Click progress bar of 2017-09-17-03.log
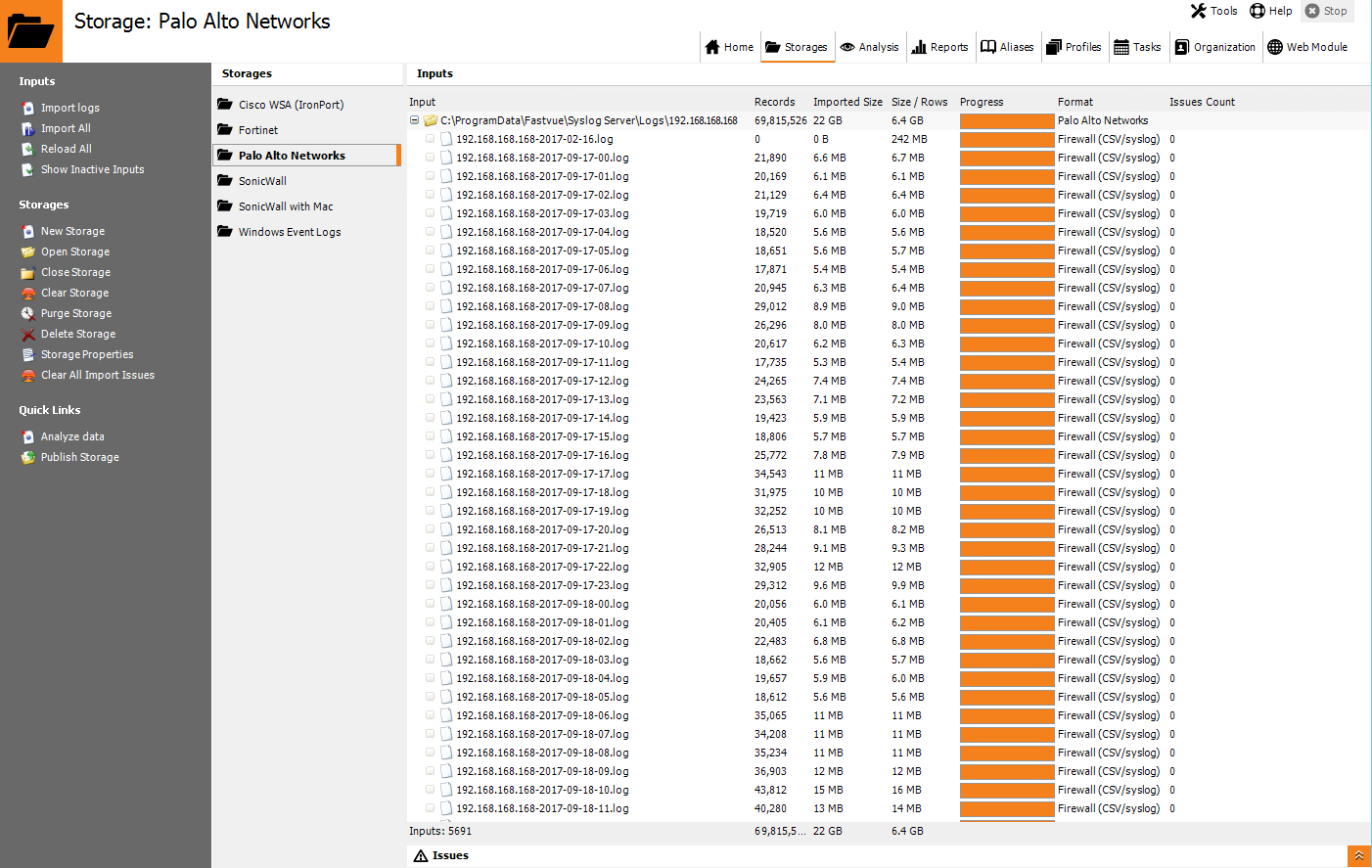 point(1007,213)
